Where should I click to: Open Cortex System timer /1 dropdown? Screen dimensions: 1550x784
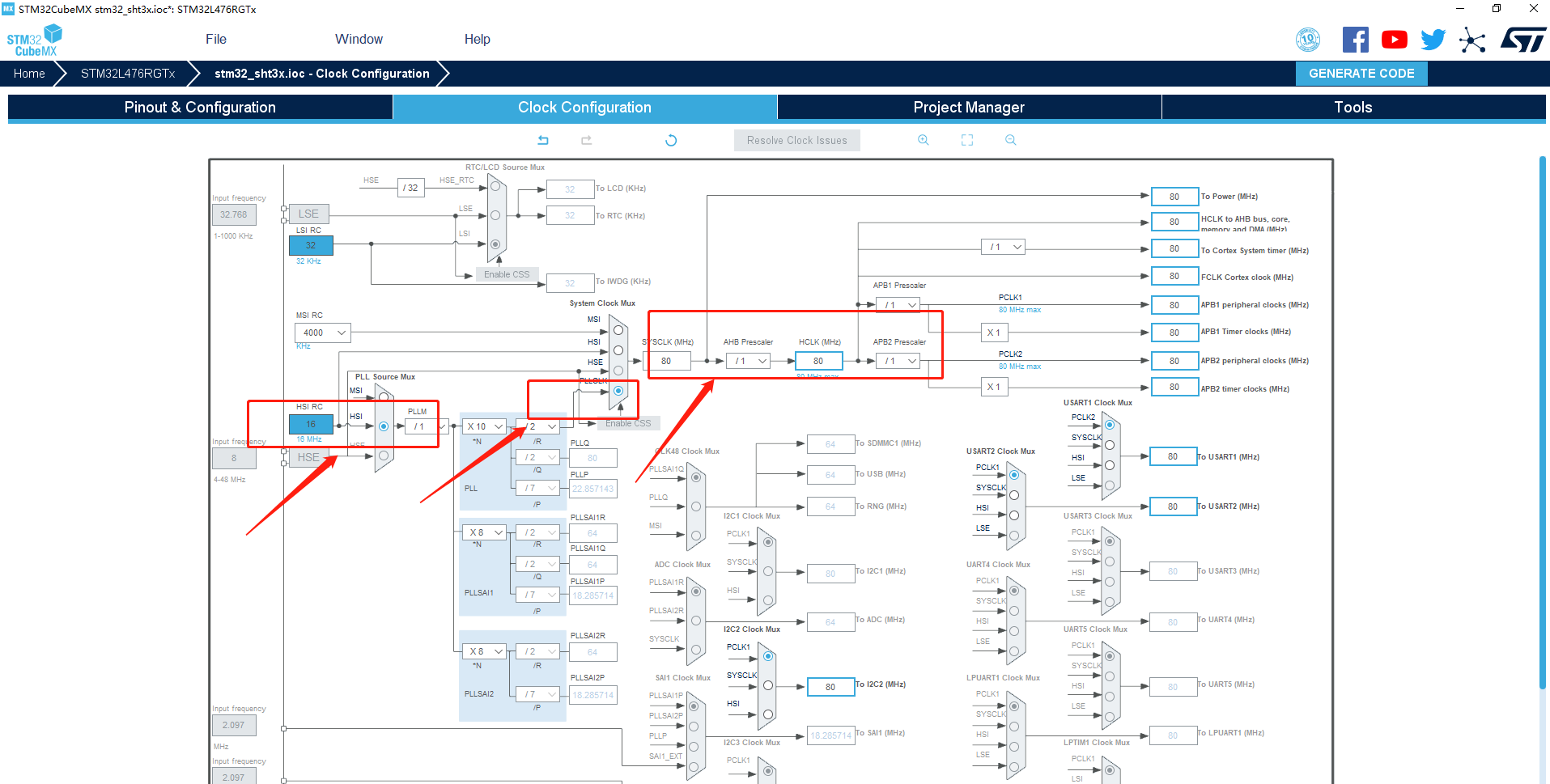pos(1004,247)
